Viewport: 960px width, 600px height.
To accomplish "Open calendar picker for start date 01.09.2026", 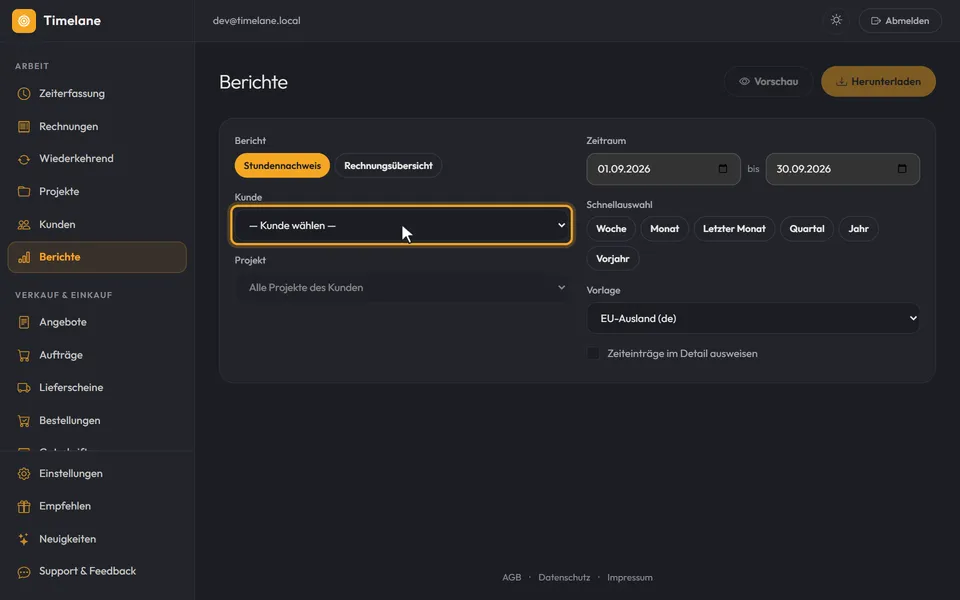I will (723, 168).
